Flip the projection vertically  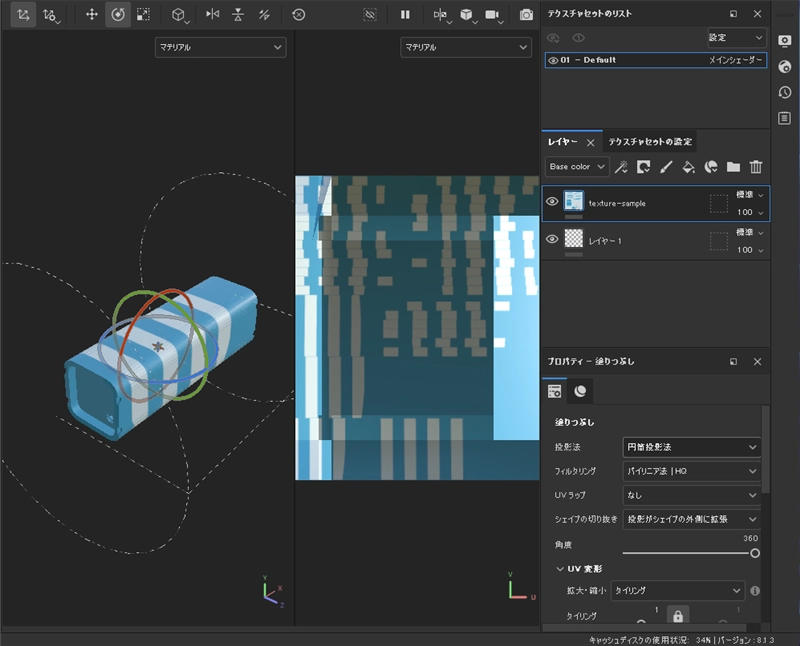click(238, 14)
